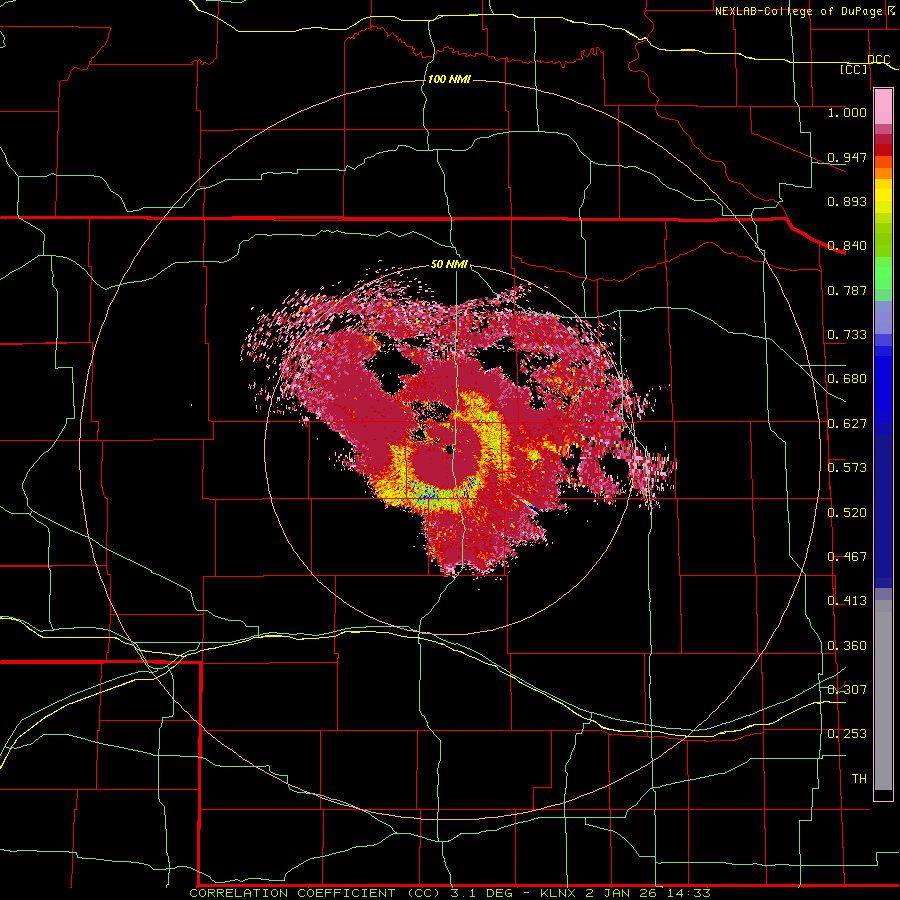This screenshot has height=900, width=900.
Task: Click the 0.307 legend value
Action: [847, 690]
